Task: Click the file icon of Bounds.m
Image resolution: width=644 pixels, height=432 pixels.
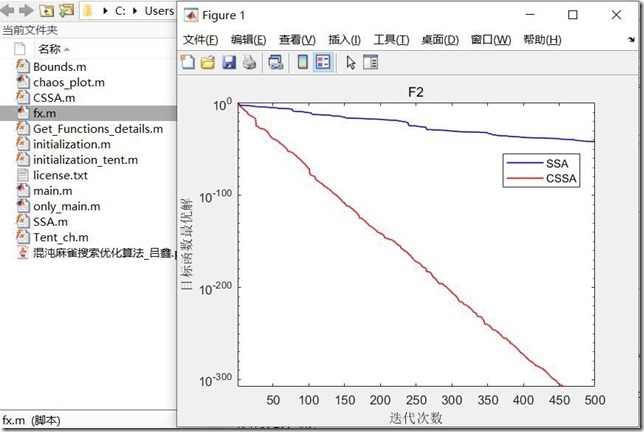Action: tap(23, 66)
